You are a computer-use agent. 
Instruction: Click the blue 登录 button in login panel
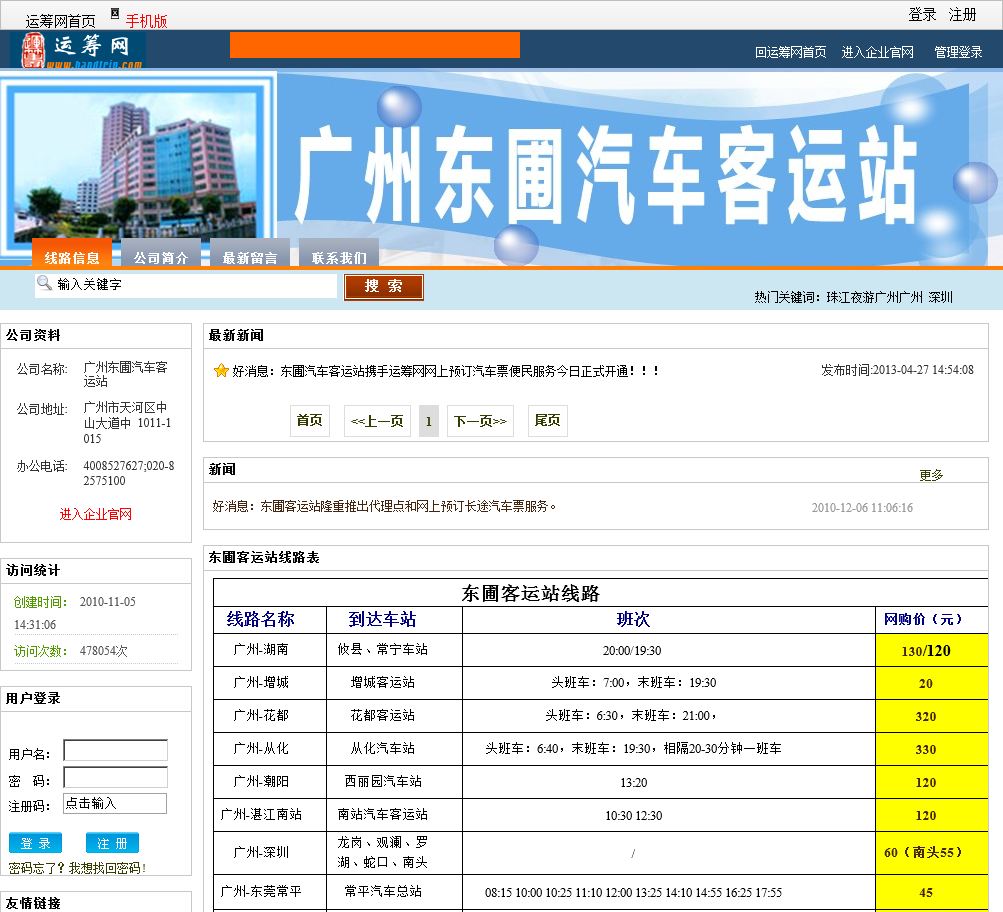point(35,843)
